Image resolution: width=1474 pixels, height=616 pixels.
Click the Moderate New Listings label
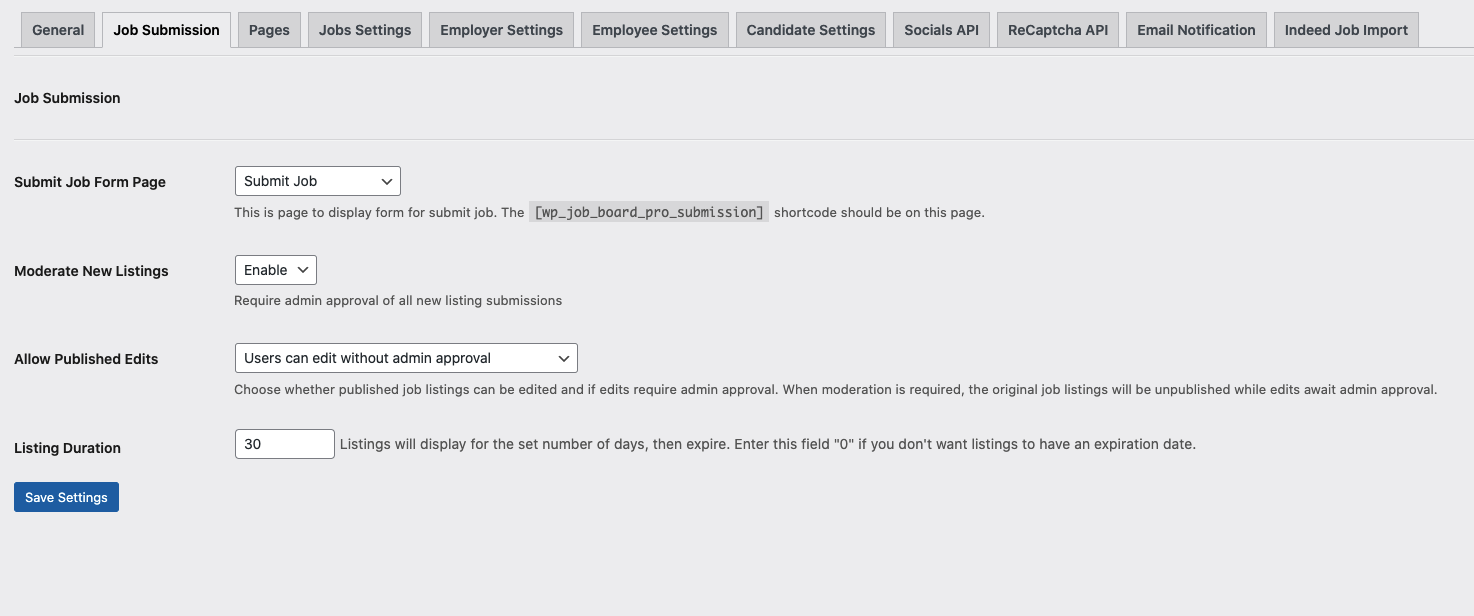[x=91, y=271]
